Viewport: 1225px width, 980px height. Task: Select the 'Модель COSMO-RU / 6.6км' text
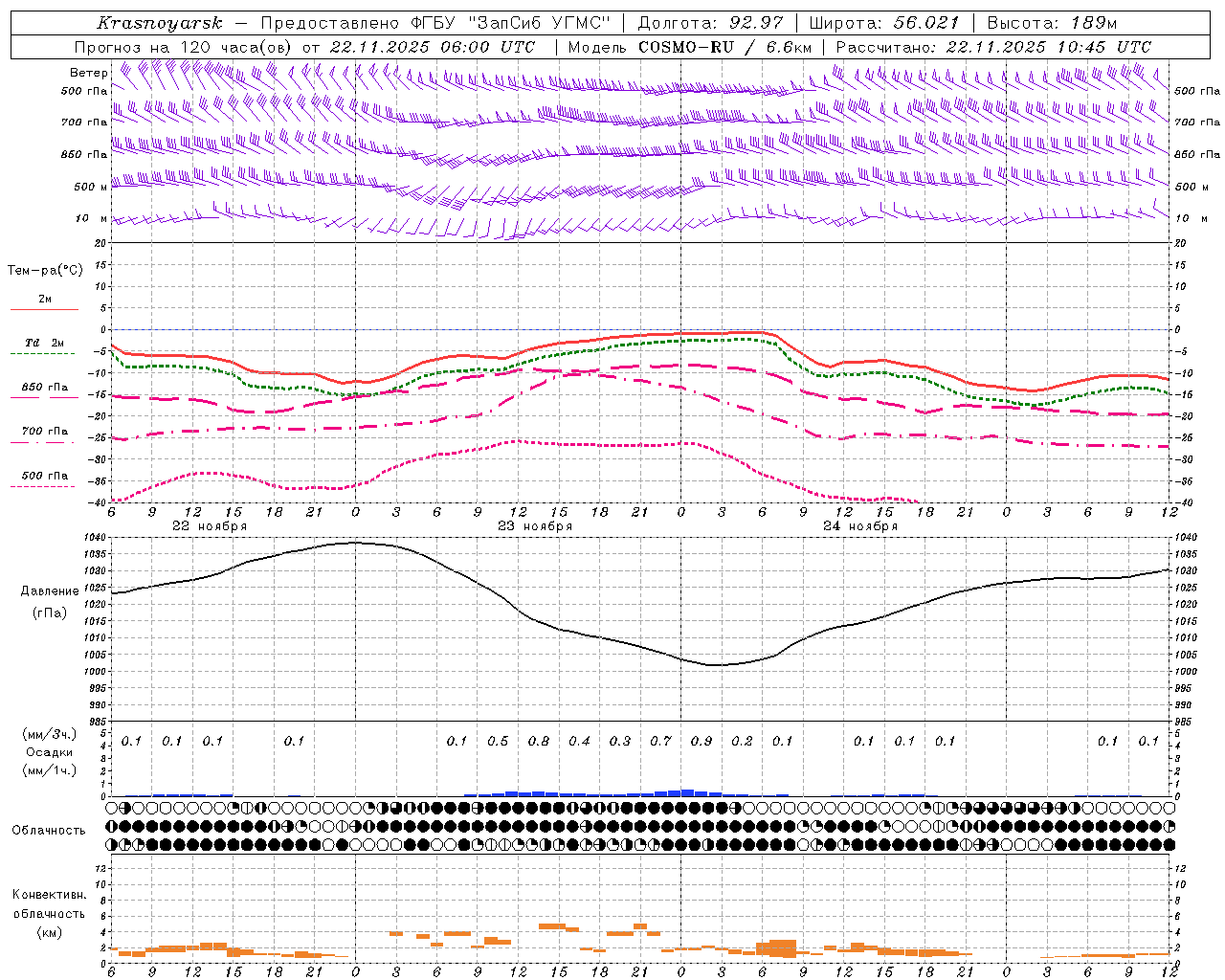pos(690,47)
